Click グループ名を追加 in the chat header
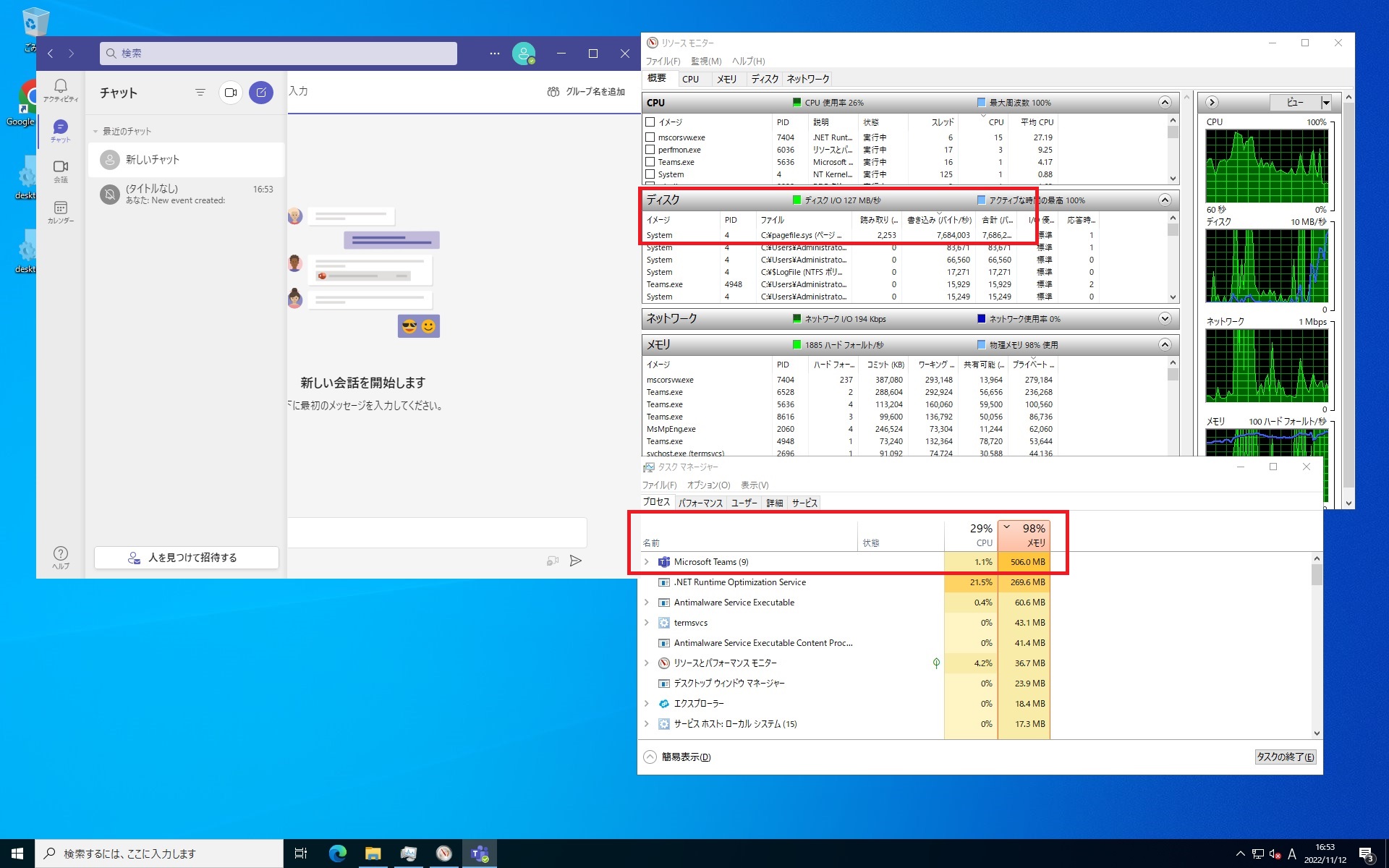1389x868 pixels. (x=595, y=92)
